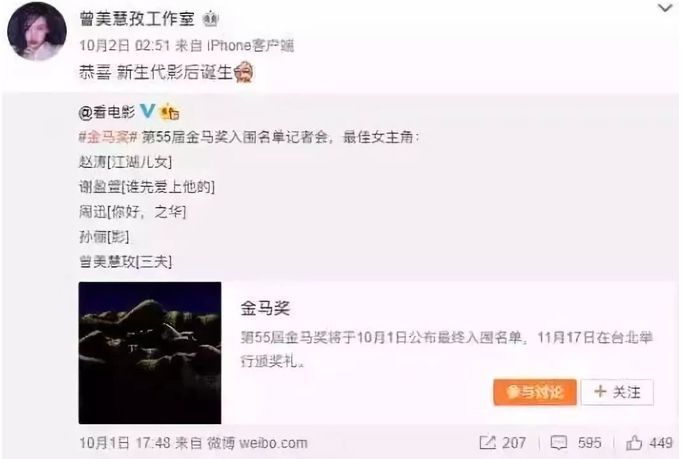This screenshot has height=459, width=684.
Task: Open the 金马奖 topic card image
Action: click(x=150, y=353)
